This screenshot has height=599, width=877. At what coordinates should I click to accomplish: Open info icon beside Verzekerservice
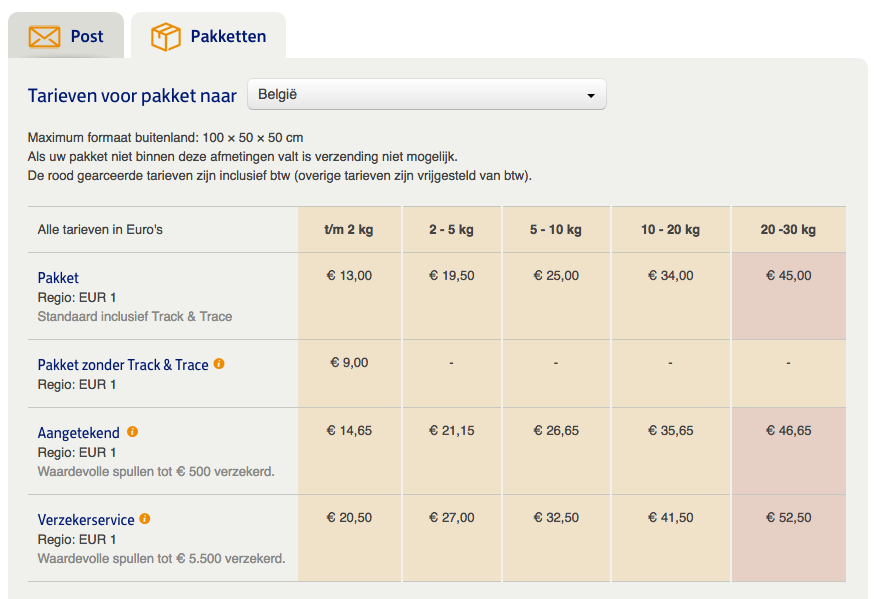[x=145, y=519]
